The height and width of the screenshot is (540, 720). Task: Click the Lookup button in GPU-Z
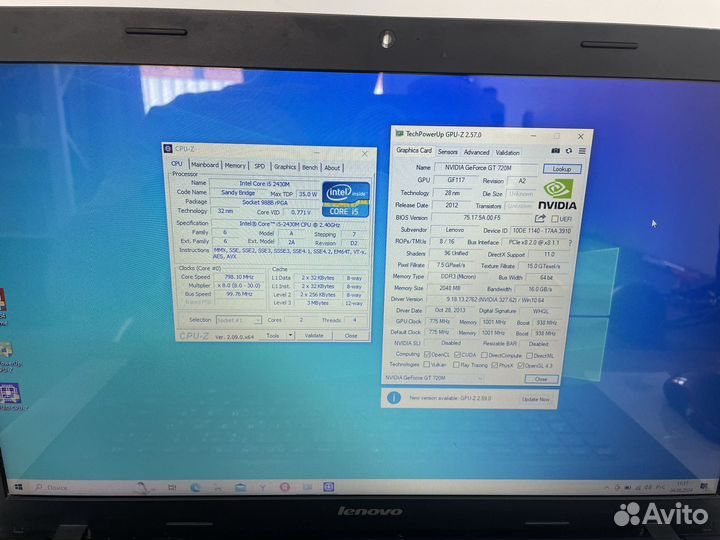tap(562, 169)
